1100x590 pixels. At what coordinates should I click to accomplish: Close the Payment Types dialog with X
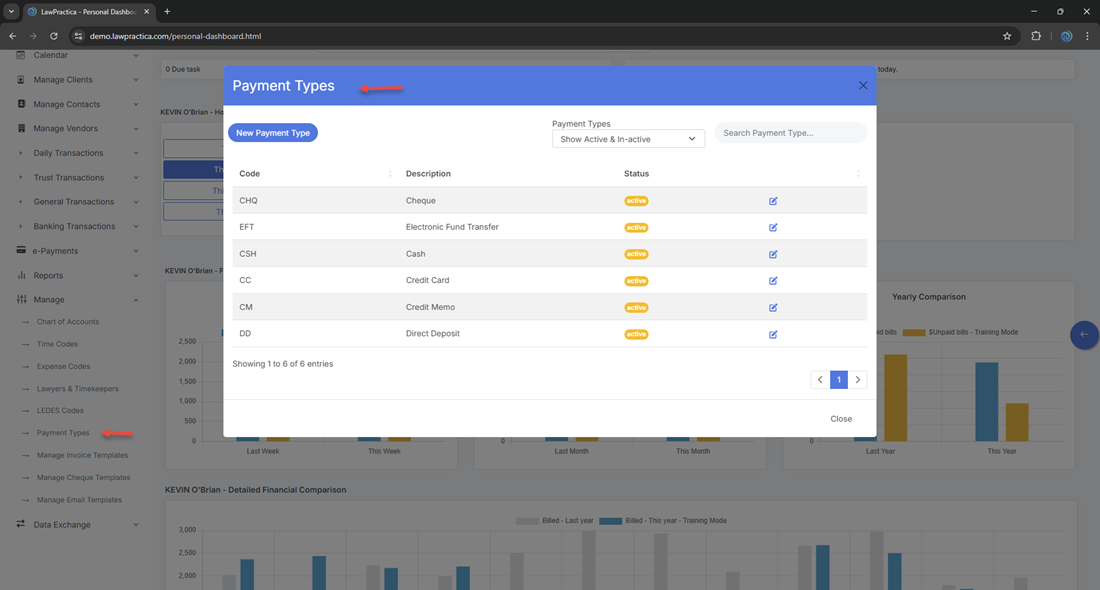click(863, 86)
